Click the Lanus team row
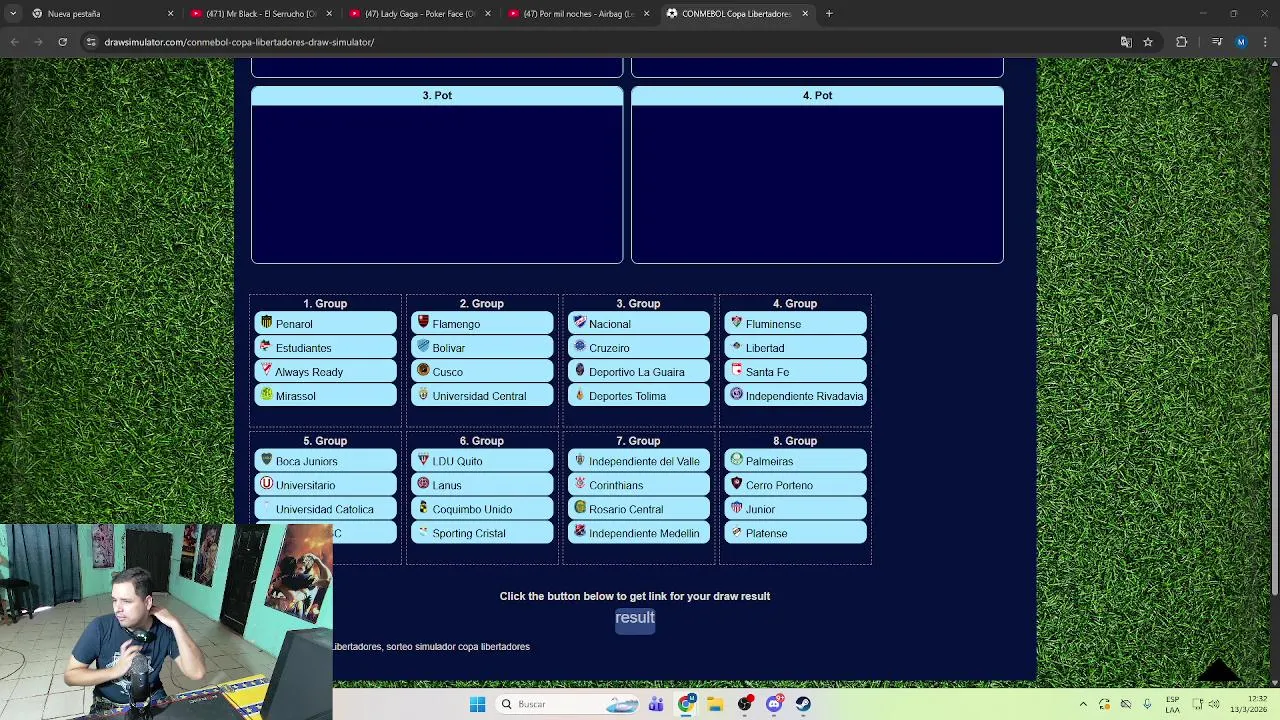Image resolution: width=1280 pixels, height=720 pixels. click(x=482, y=485)
